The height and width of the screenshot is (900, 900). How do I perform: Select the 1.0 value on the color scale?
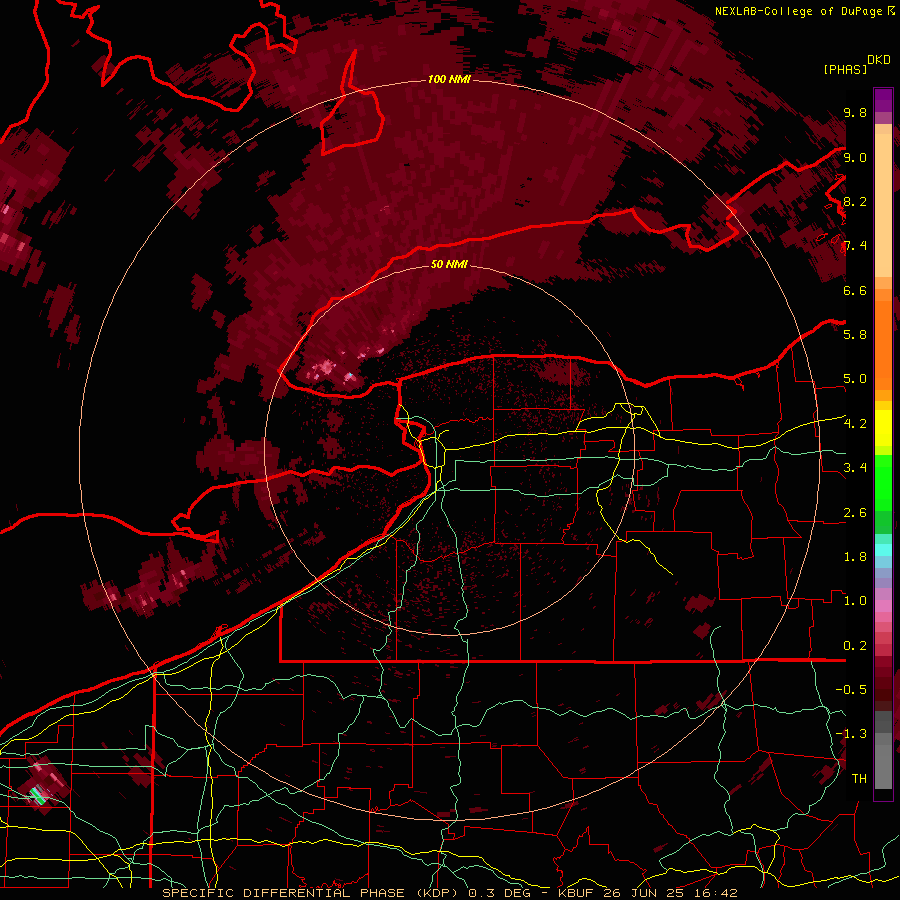855,600
